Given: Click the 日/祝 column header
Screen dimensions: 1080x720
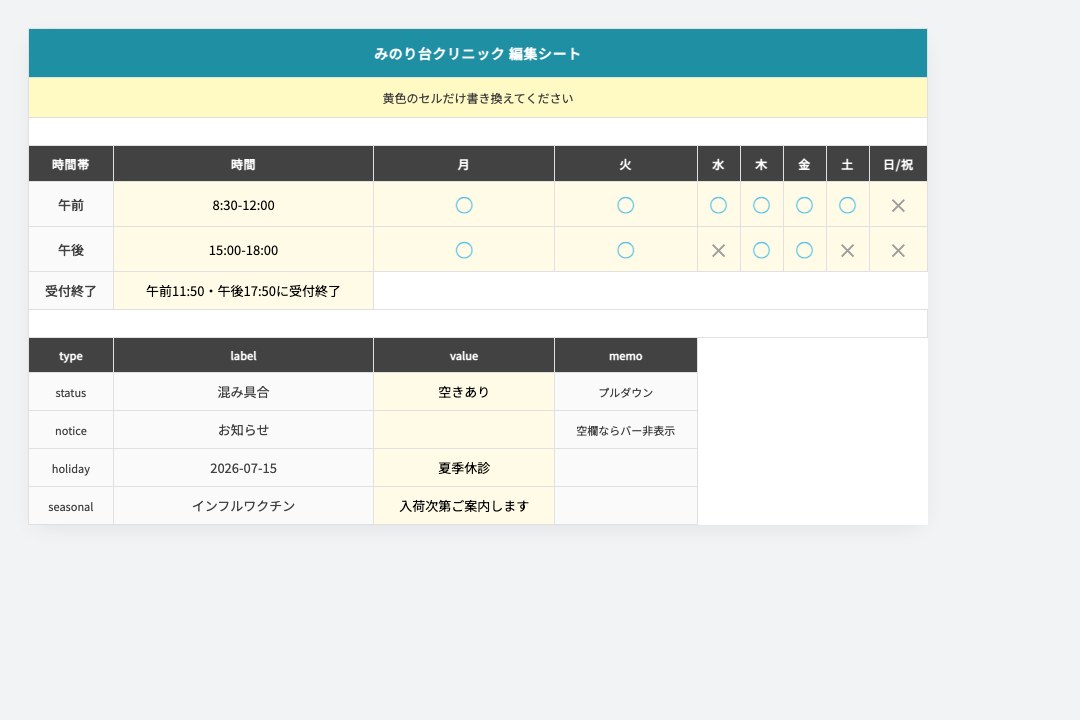Looking at the screenshot, I should click(898, 164).
